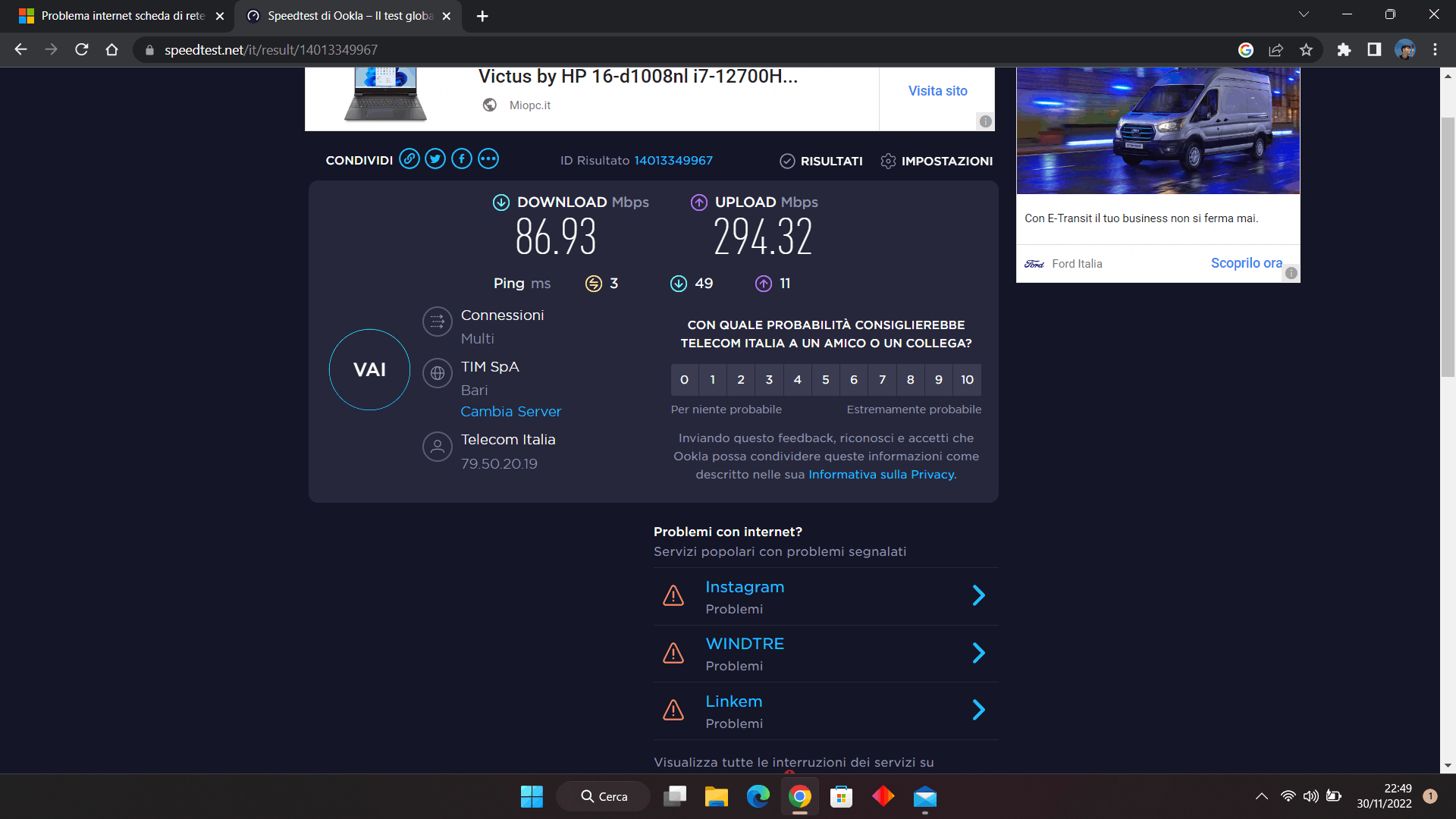Switch to Problema internet scheda tab
This screenshot has width=1456, height=819.
121,16
